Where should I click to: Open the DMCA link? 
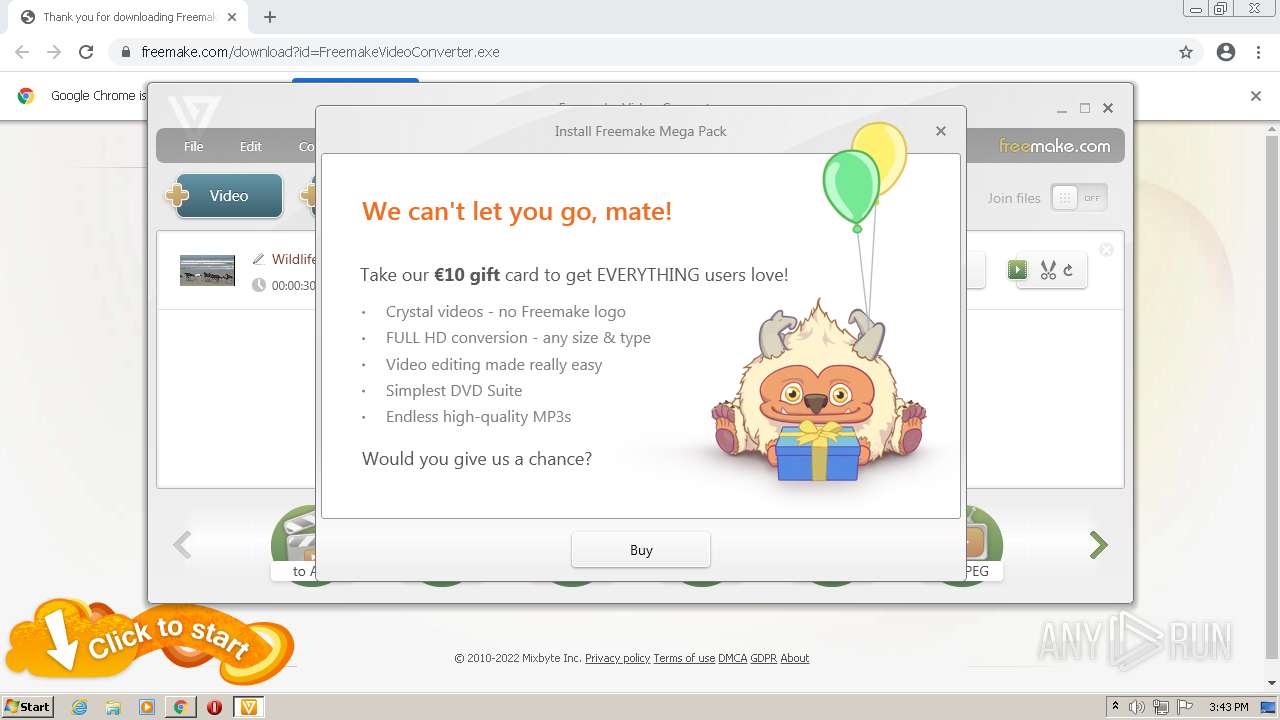click(732, 658)
